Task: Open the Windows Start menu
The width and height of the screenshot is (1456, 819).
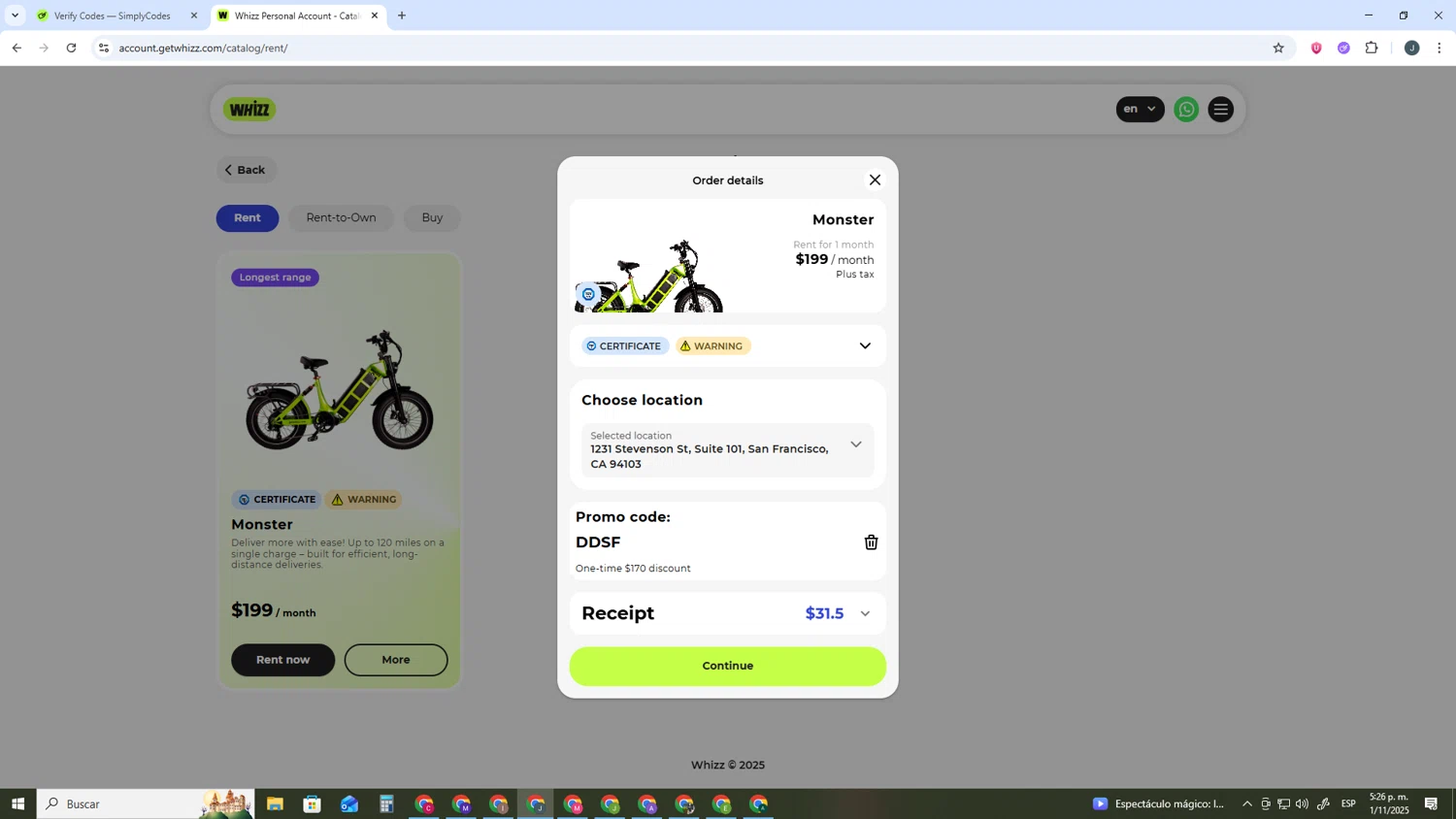Action: pyautogui.click(x=17, y=803)
